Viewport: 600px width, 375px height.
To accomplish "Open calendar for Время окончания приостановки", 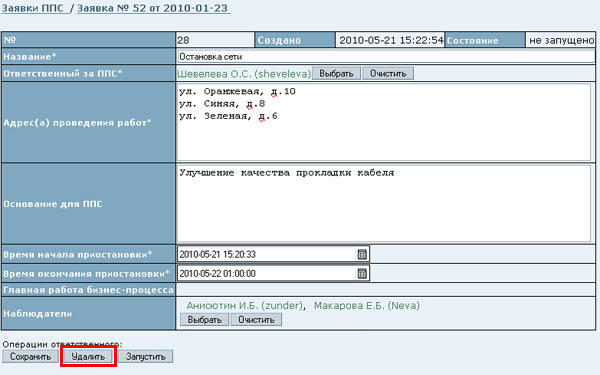I will 362,273.
